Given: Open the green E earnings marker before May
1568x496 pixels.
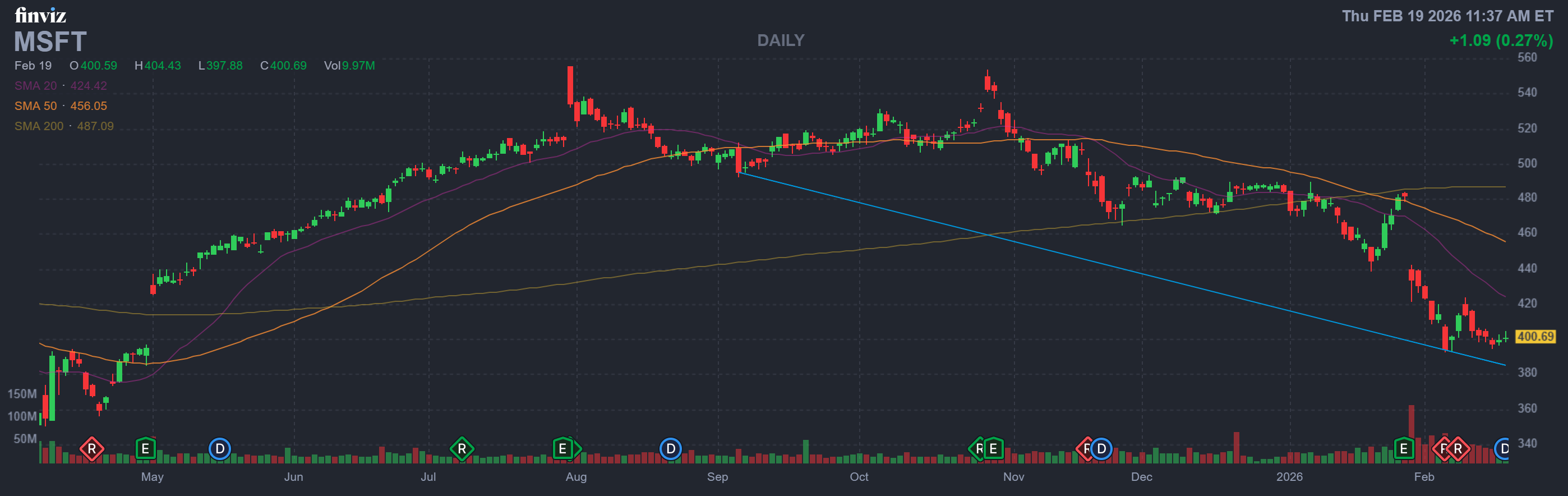Looking at the screenshot, I should pyautogui.click(x=145, y=449).
